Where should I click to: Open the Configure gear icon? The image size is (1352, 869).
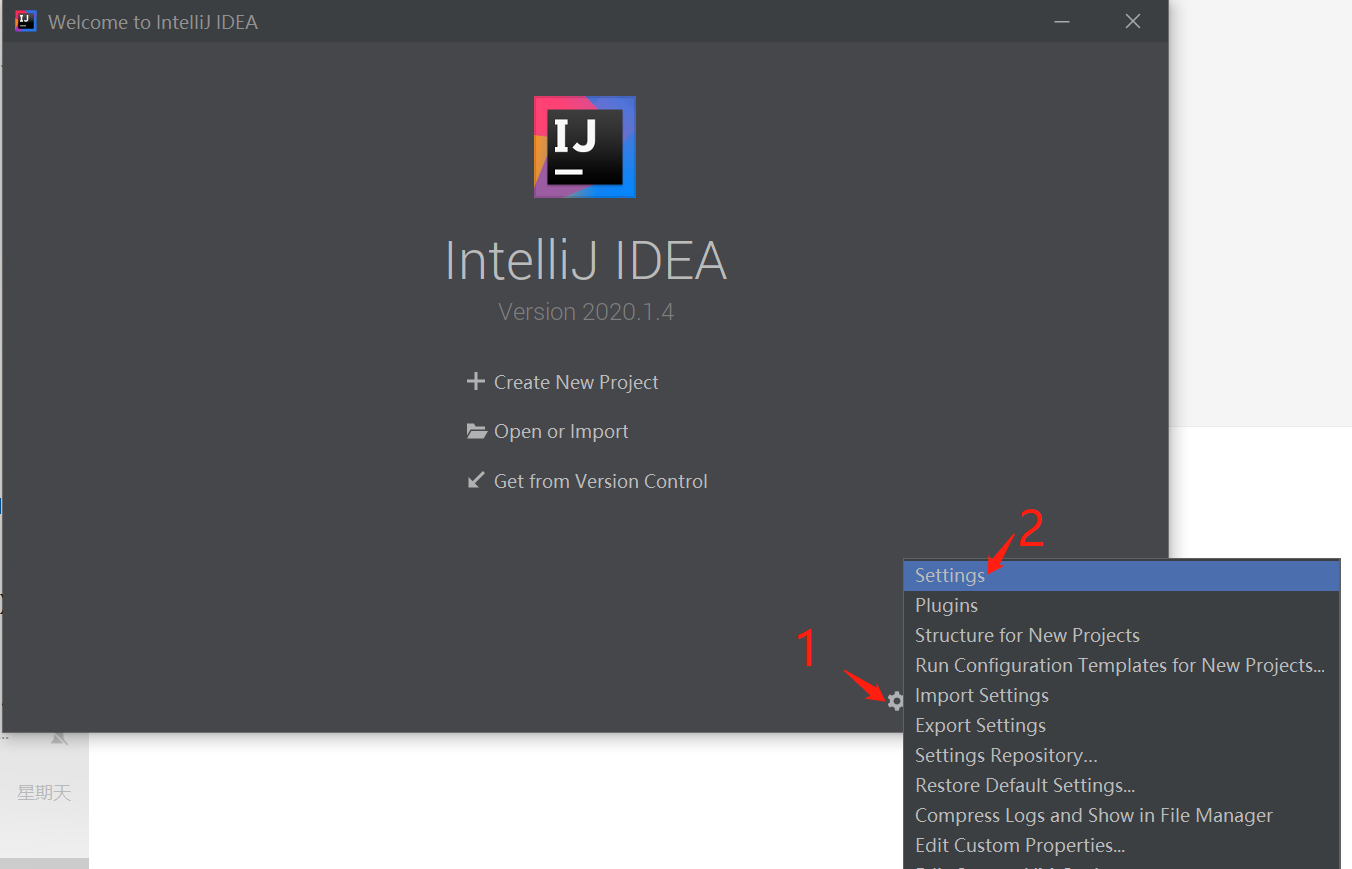(x=895, y=701)
